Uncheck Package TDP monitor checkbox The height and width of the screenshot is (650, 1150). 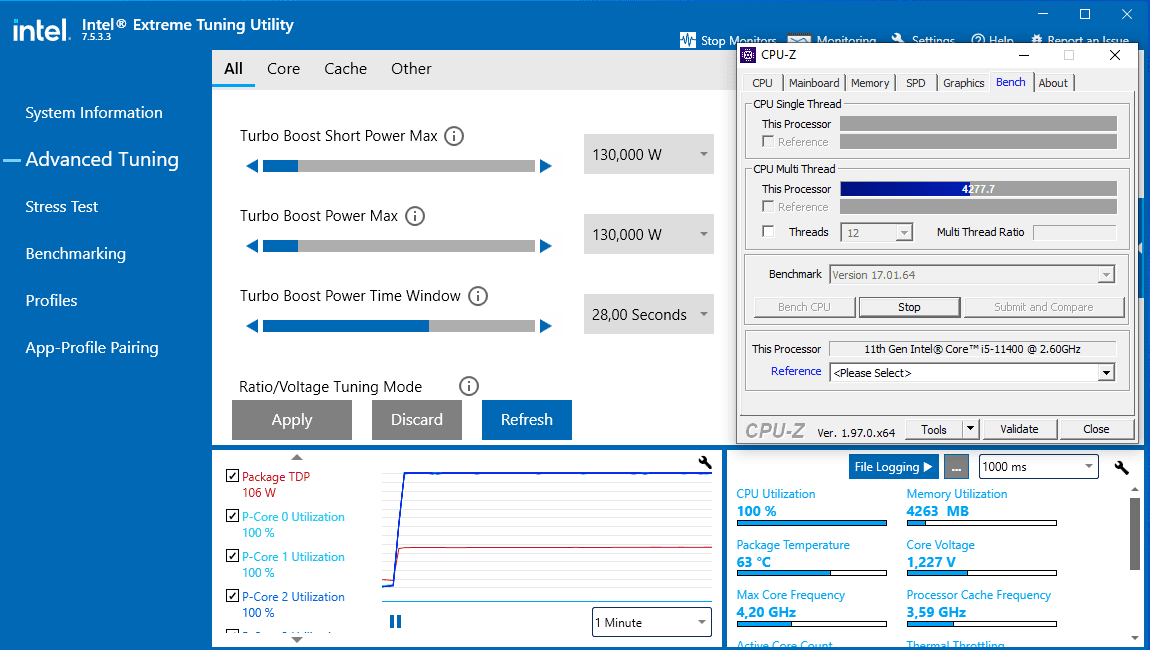232,475
